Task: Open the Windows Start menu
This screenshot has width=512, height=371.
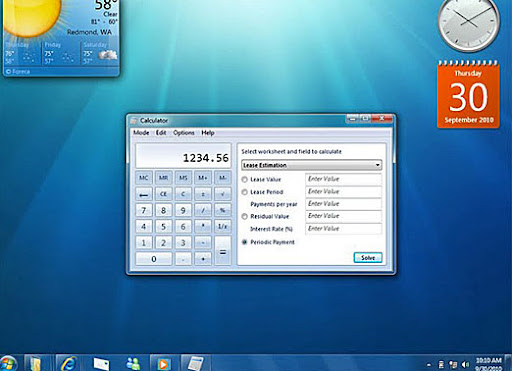Action: (7, 364)
